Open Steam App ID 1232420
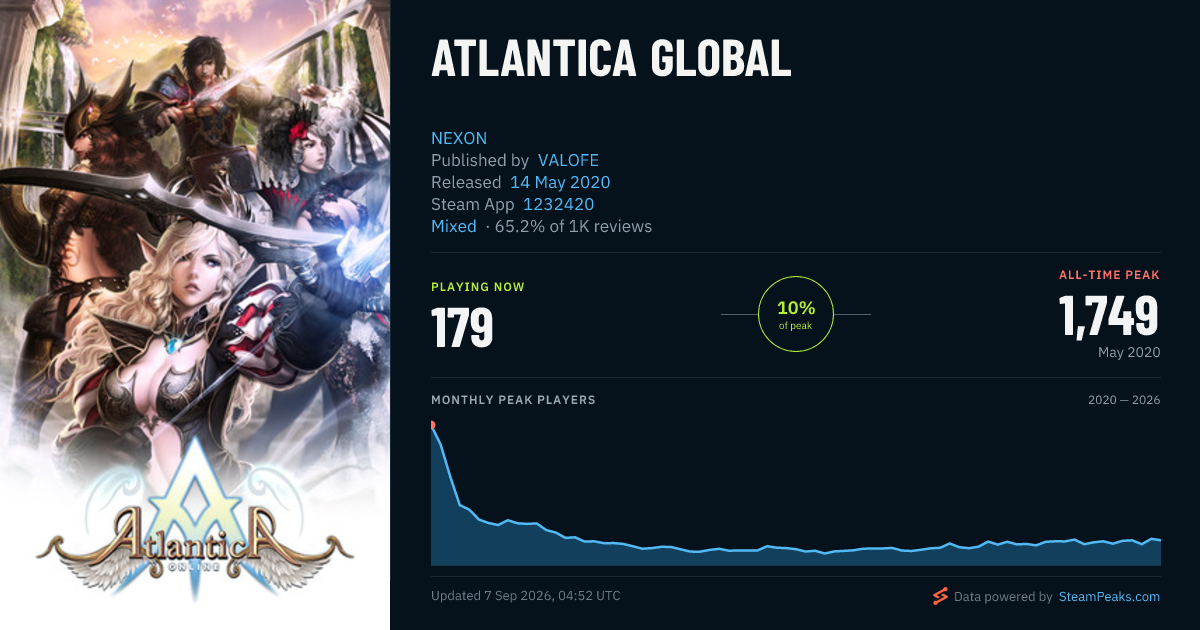The width and height of the screenshot is (1200, 630). (559, 204)
